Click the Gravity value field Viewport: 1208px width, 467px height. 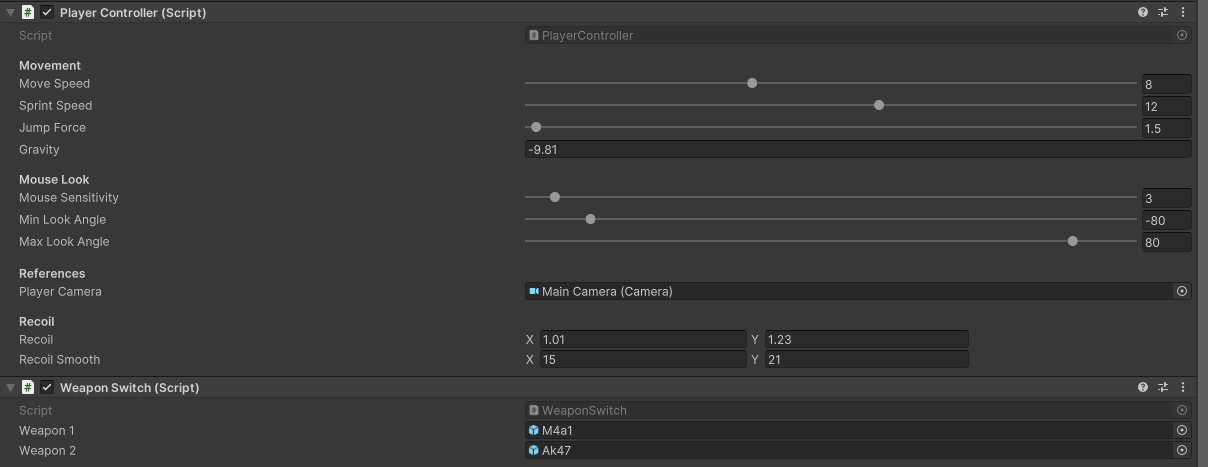pyautogui.click(x=857, y=149)
